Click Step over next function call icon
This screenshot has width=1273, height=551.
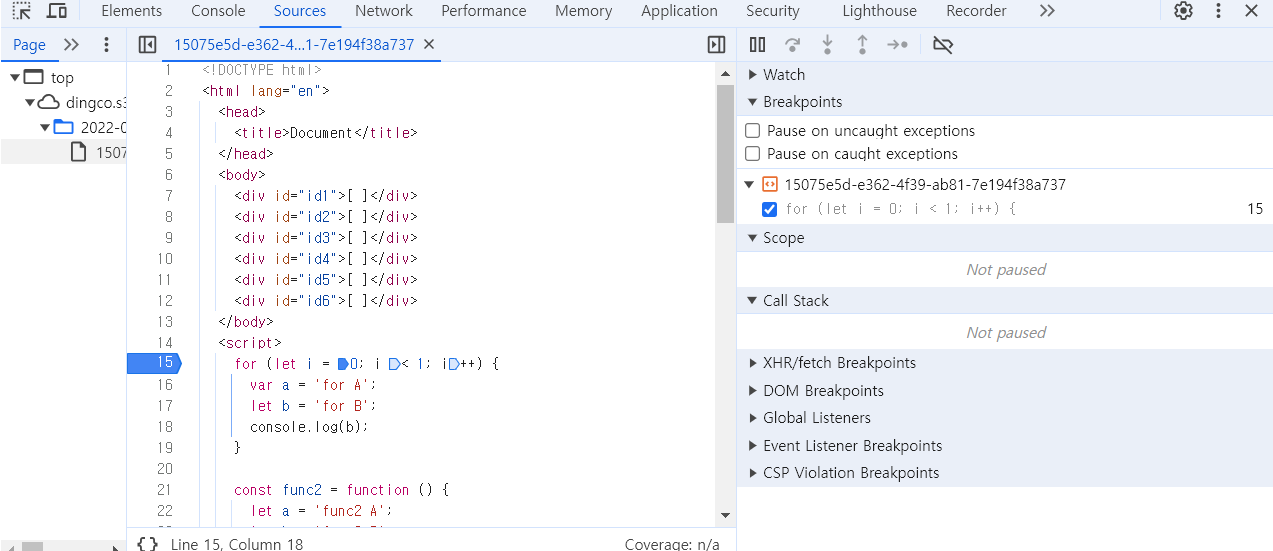click(x=793, y=45)
